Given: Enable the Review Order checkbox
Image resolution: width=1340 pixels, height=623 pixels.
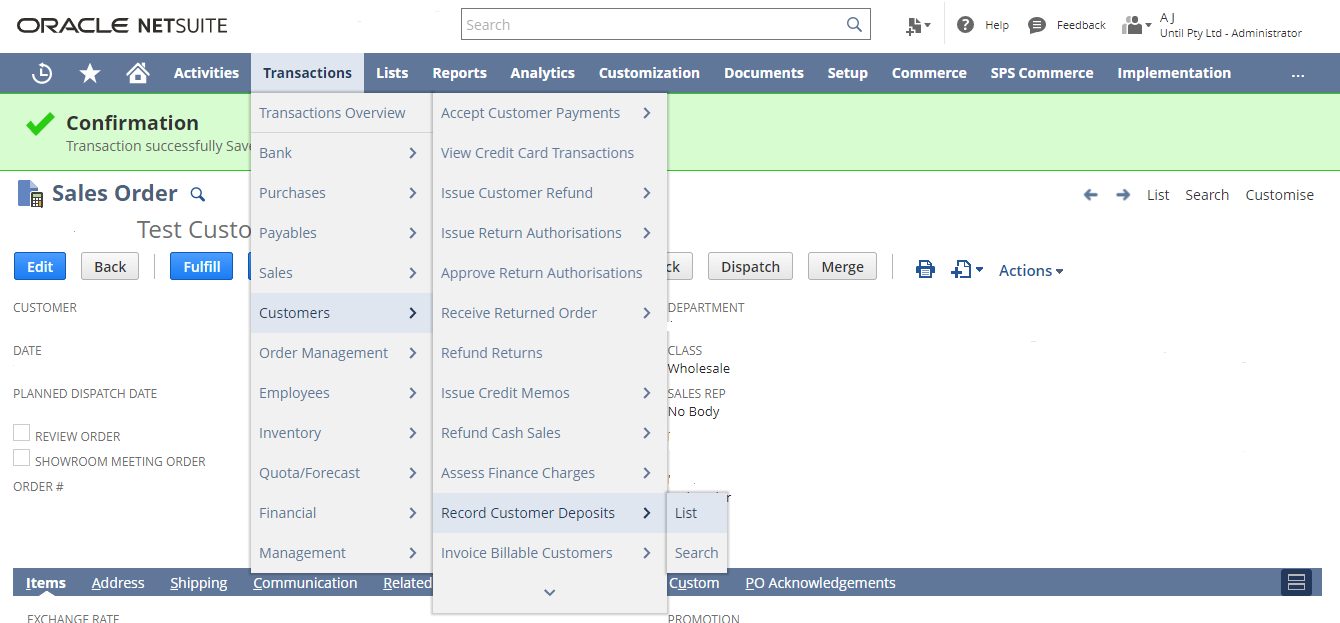Looking at the screenshot, I should [x=21, y=433].
